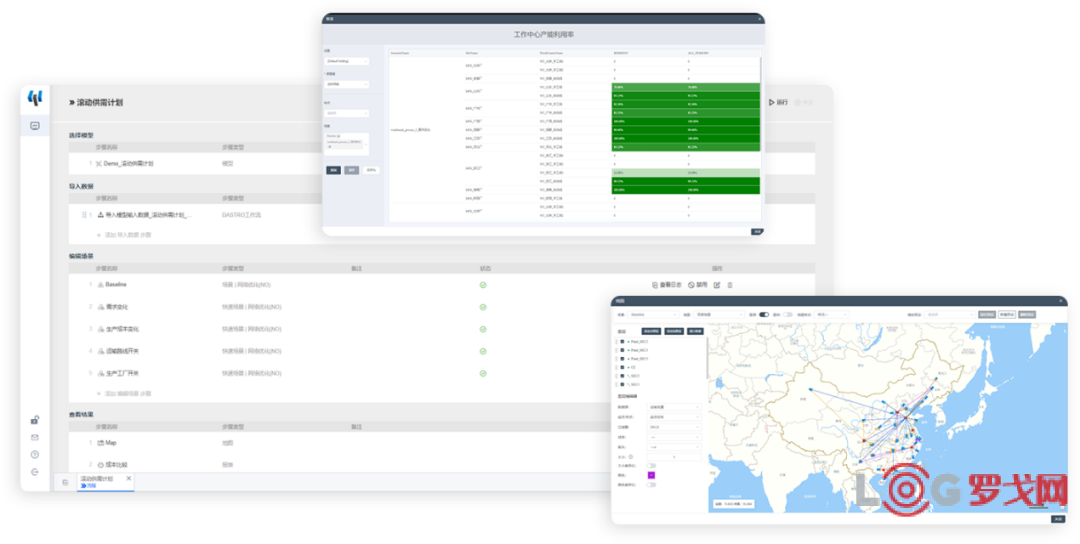Click 查看日志 for Baseline row
This screenshot has height=544, width=1080.
click(x=666, y=285)
